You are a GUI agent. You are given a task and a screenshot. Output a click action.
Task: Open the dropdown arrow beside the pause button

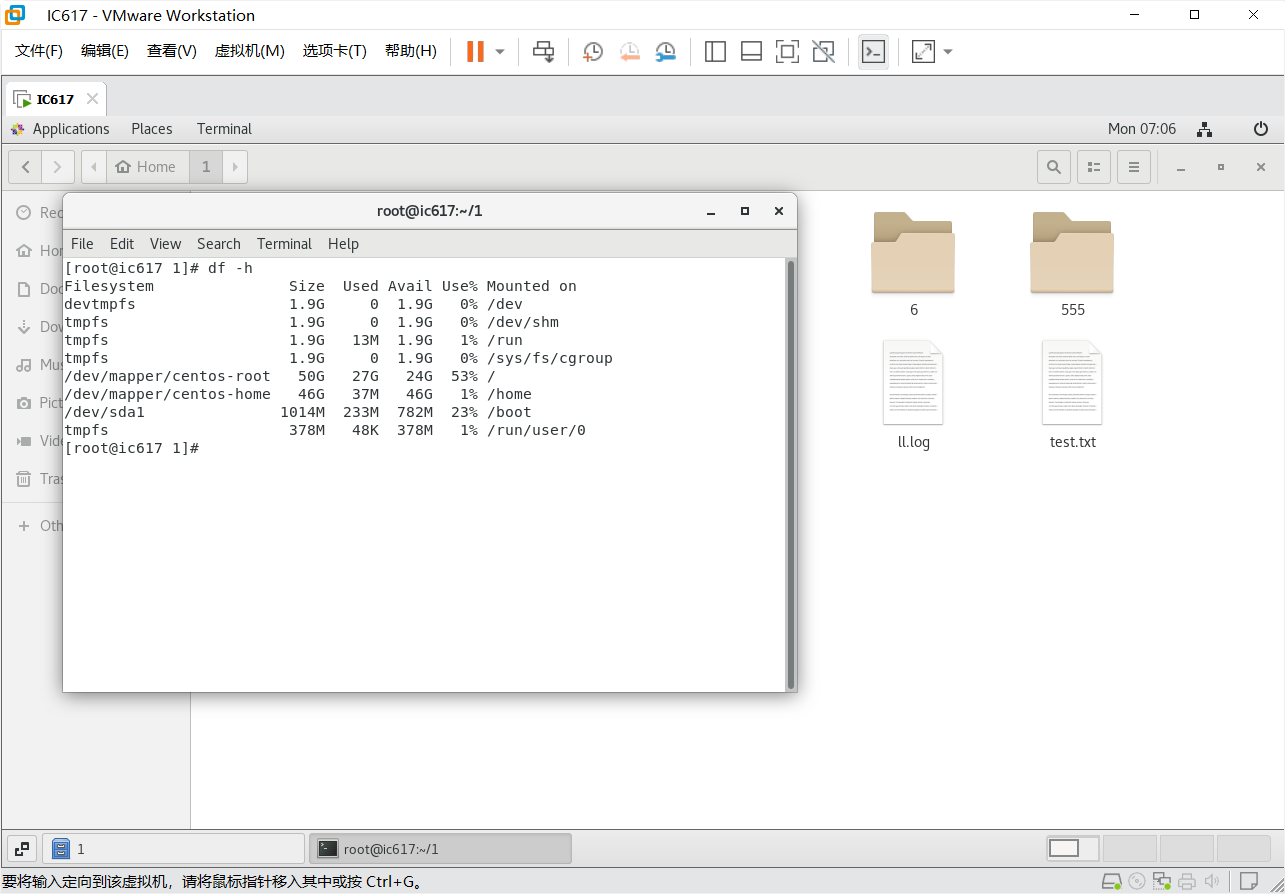(500, 52)
